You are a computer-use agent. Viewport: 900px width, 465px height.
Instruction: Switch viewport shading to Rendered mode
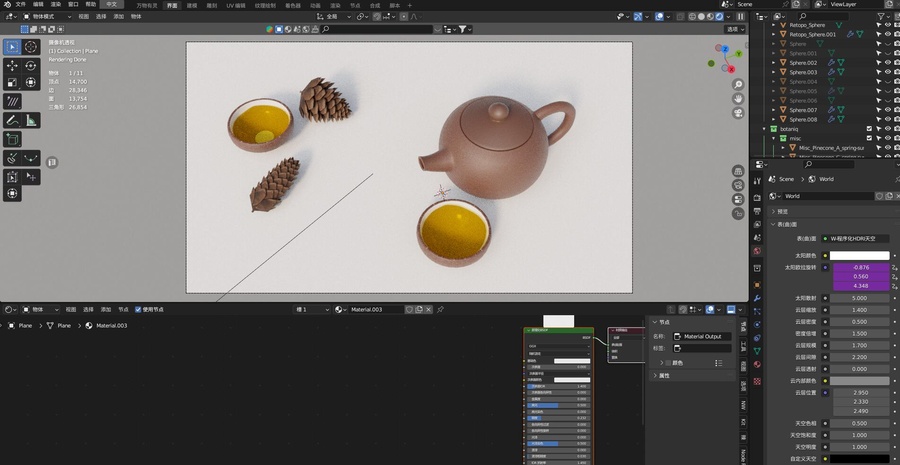(x=719, y=17)
